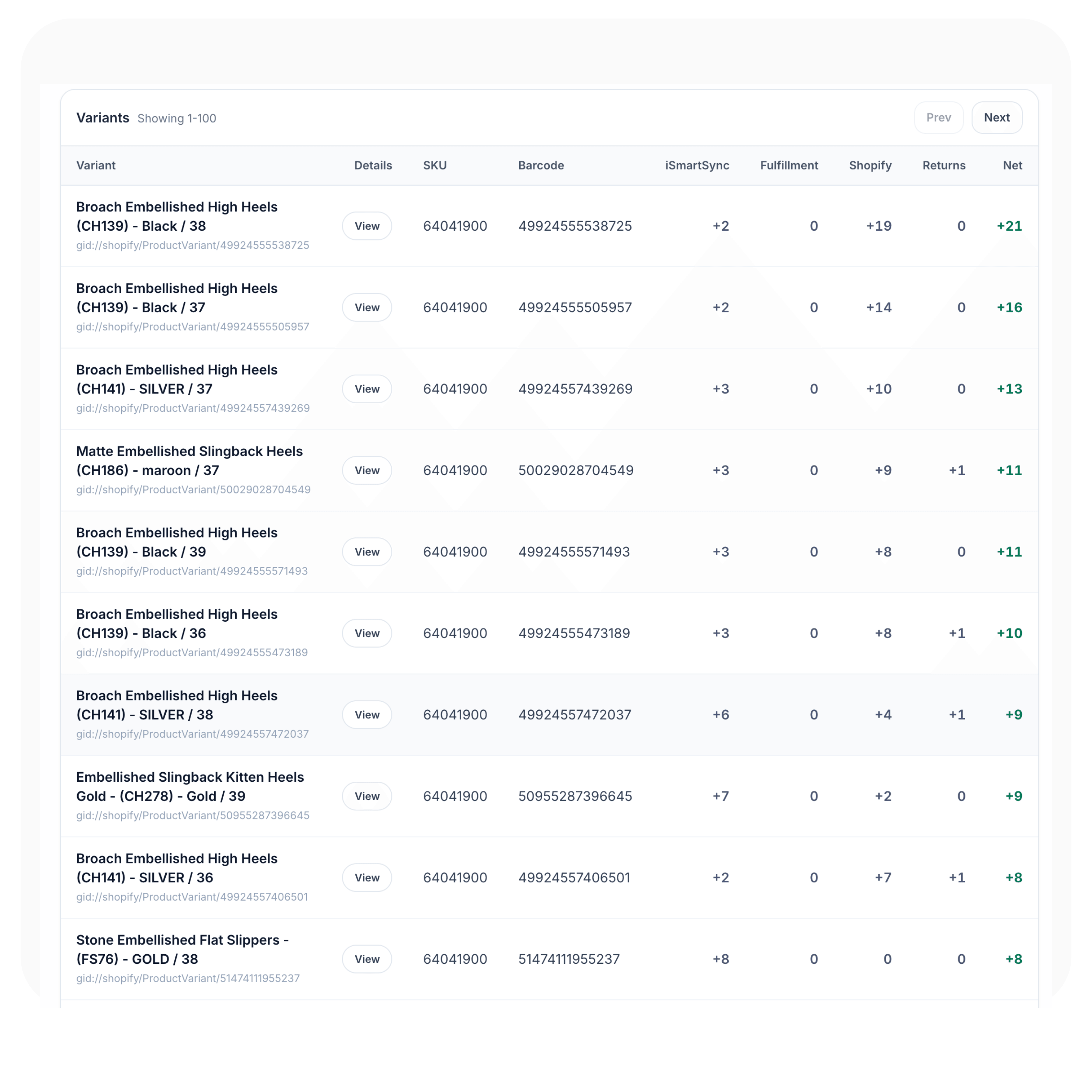Viewport: 1092px width, 1092px height.
Task: Click gid link ending 50029028704549
Action: 193,490
